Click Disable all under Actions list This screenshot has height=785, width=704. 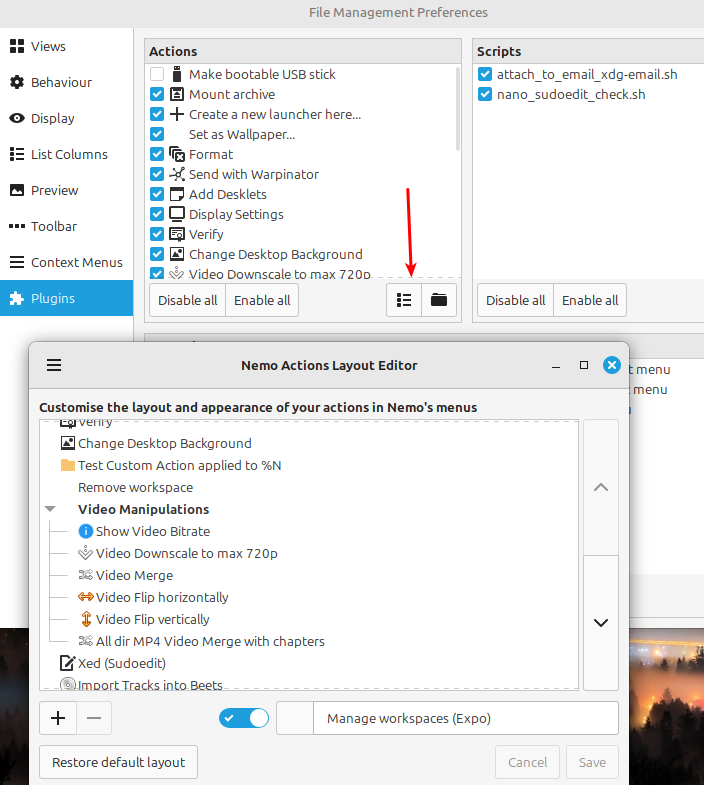(x=187, y=300)
